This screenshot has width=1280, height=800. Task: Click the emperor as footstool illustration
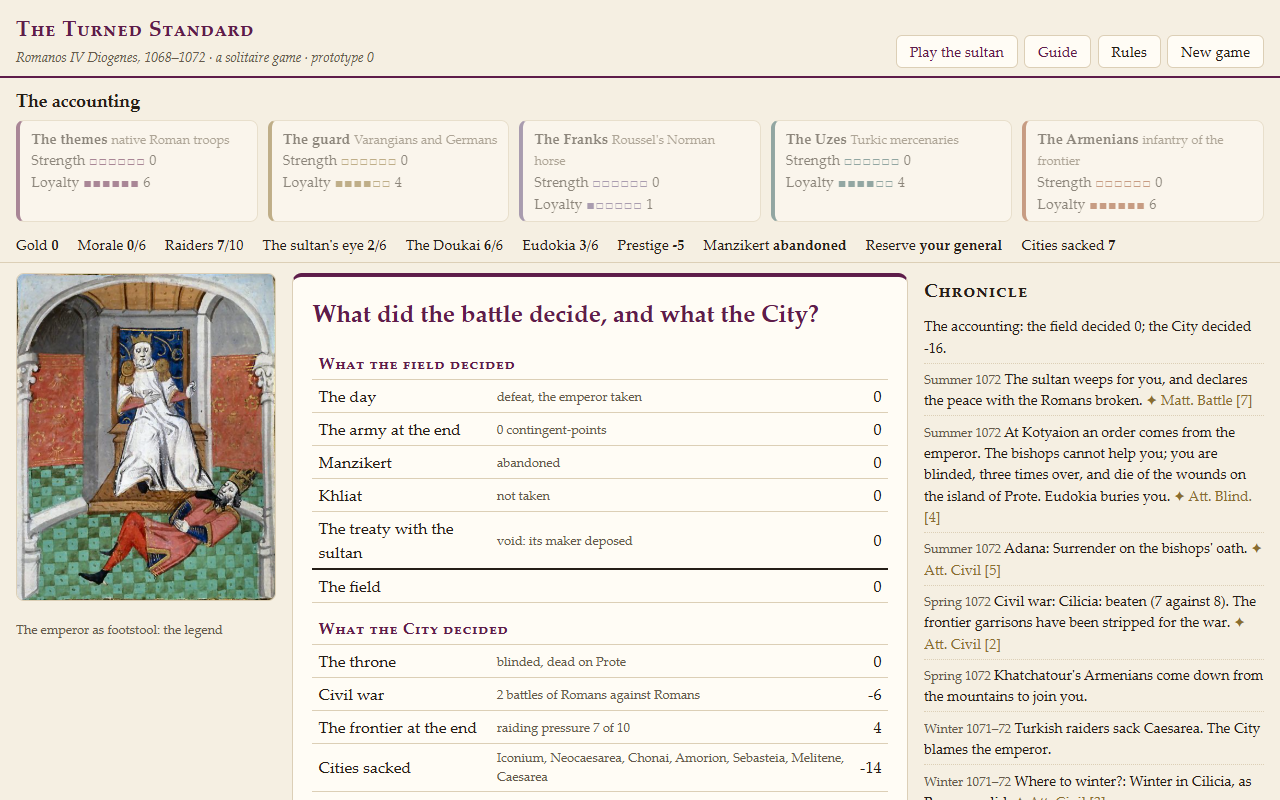click(146, 437)
